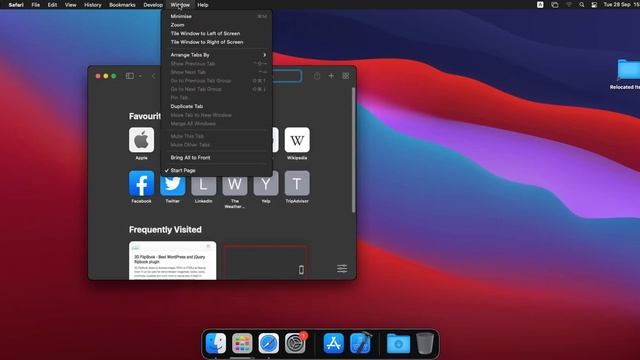This screenshot has width=640, height=360.
Task: Open the 3D FlipBook frequently visited thumbnail
Action: point(172,260)
